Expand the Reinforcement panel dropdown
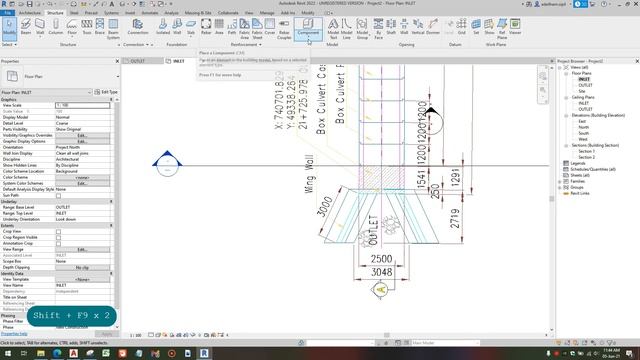The image size is (640, 360). point(246,44)
